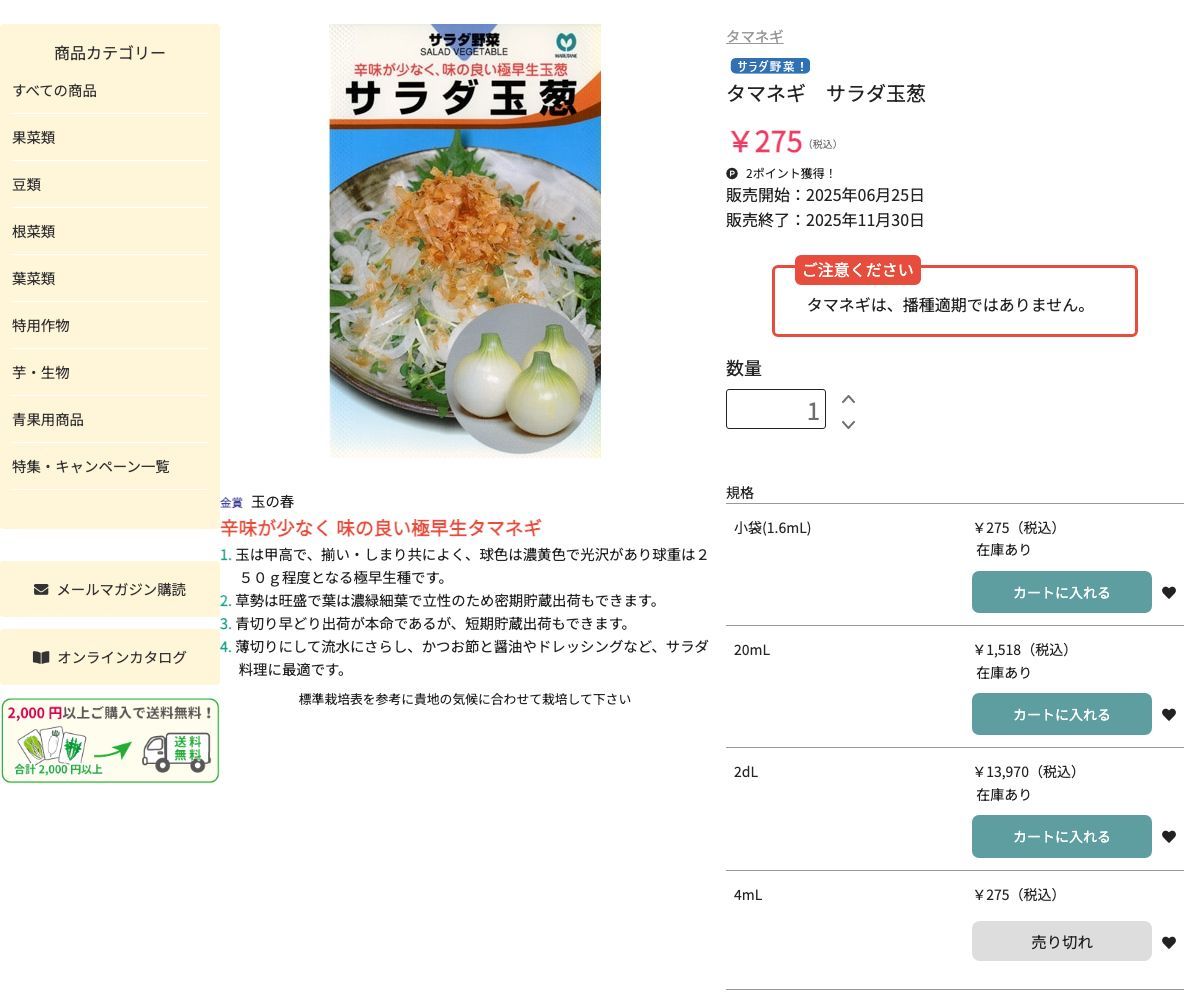
Task: Favorite the 20mL size with the heart icon
Action: pos(1169,714)
